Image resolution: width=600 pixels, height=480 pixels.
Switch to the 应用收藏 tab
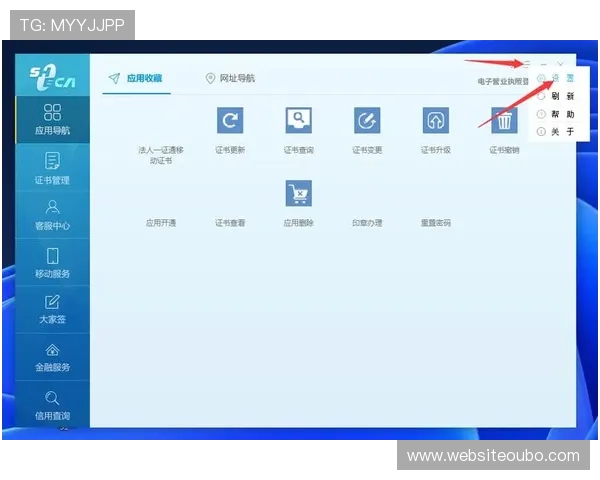[136, 78]
